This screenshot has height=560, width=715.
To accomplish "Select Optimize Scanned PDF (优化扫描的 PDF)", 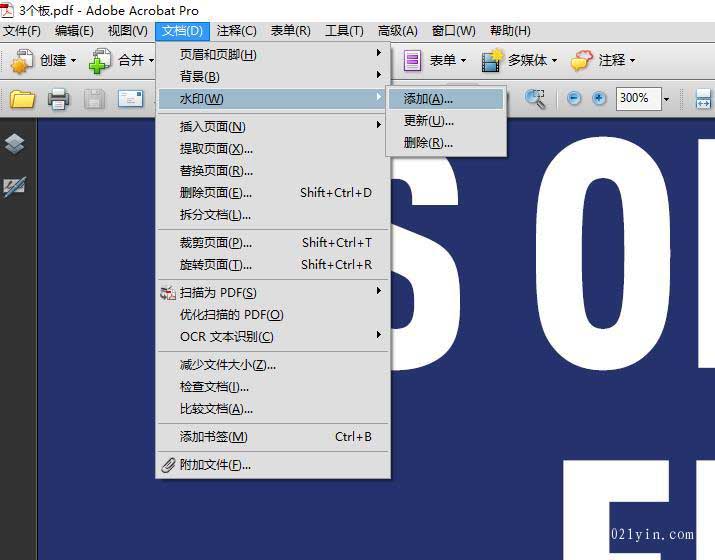I will 273,315.
